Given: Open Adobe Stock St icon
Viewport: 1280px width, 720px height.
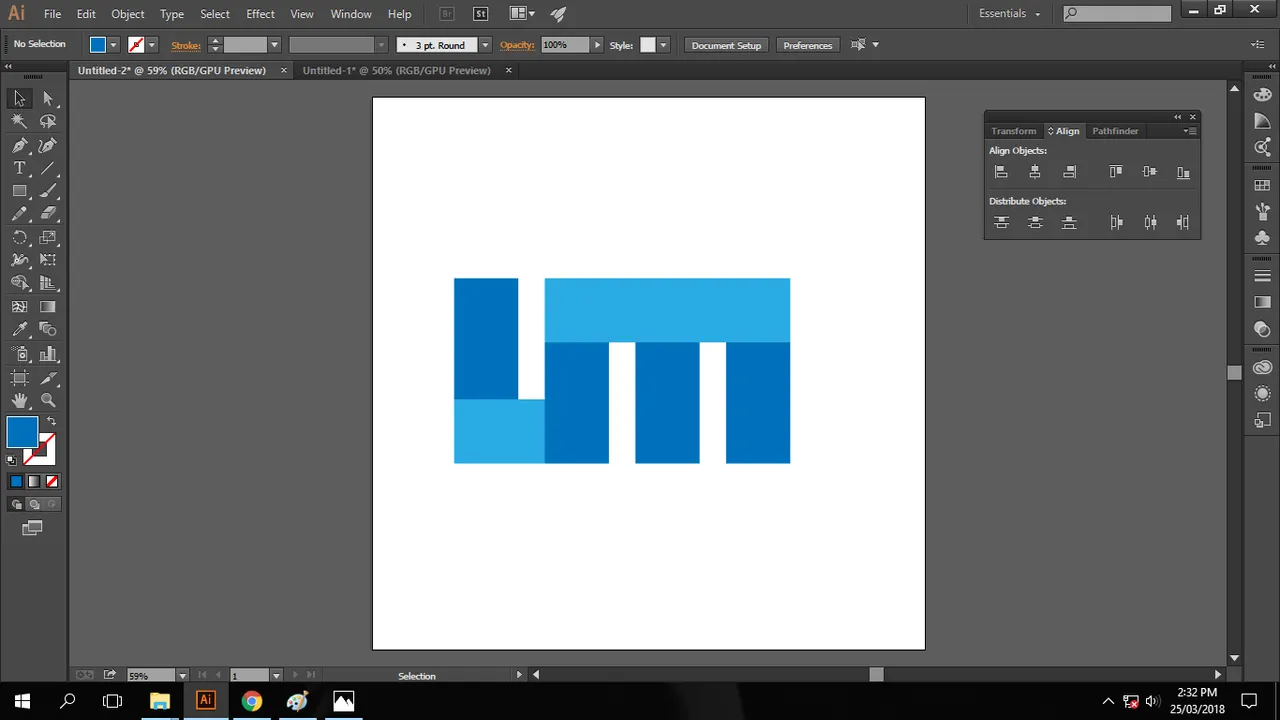Looking at the screenshot, I should coord(481,14).
